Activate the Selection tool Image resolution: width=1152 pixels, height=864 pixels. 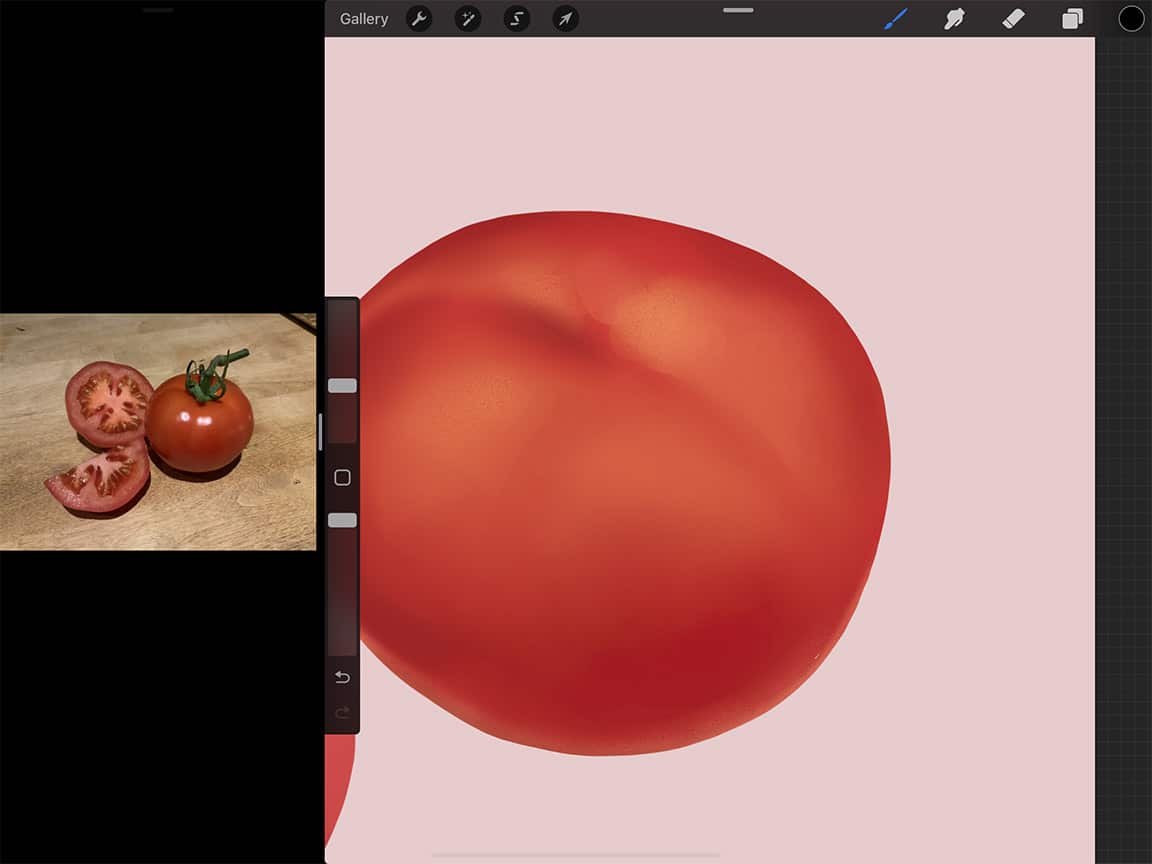coord(516,18)
